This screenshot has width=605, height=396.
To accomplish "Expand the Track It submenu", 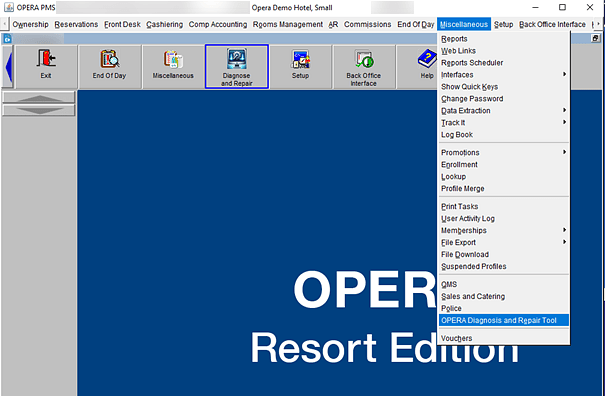I will pos(504,123).
